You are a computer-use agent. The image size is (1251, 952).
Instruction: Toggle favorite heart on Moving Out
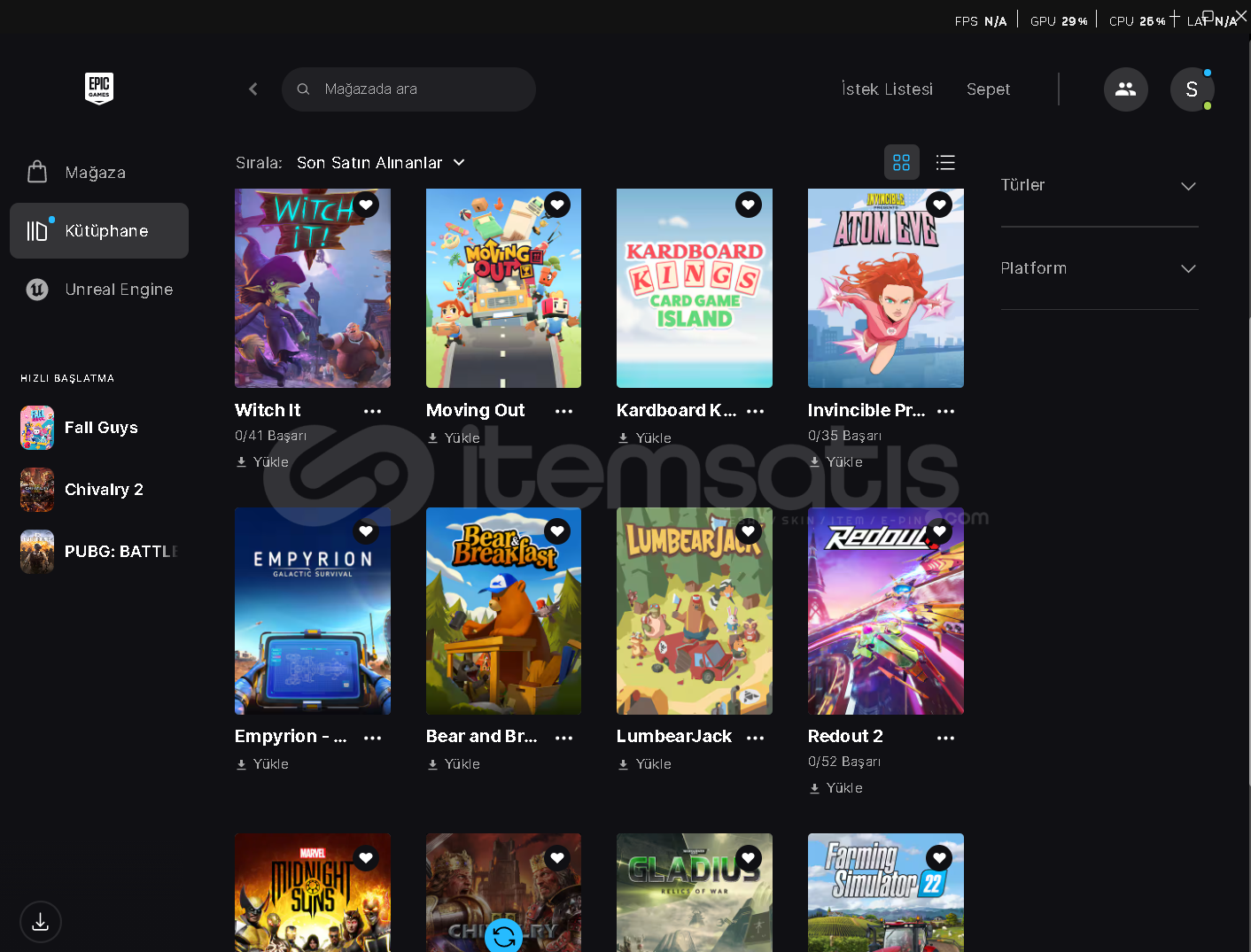557,205
